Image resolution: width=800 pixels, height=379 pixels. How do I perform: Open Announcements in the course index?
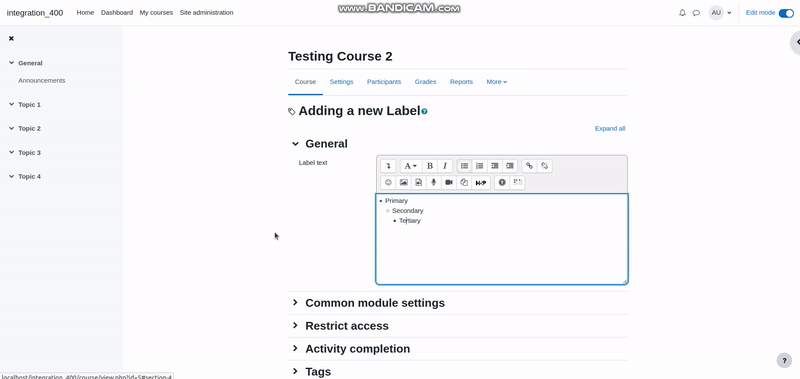click(42, 81)
